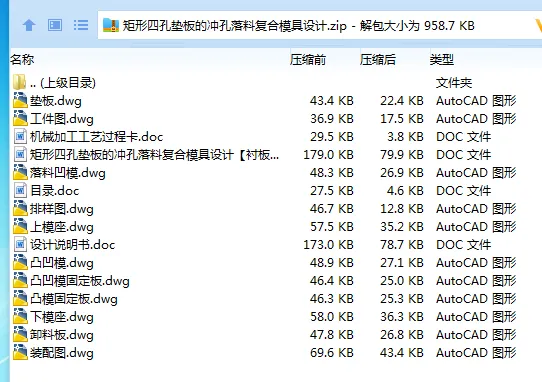This screenshot has width=542, height=382.
Task: Click the 12.8 KB compressed size cell
Action: click(402, 208)
